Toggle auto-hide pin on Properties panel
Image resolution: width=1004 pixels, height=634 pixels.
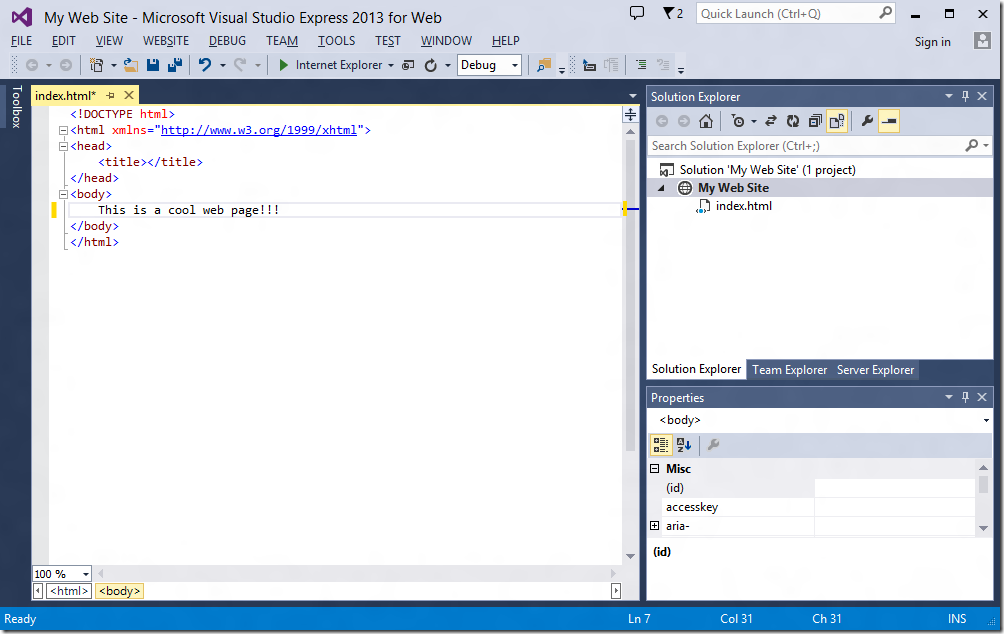pyautogui.click(x=966, y=397)
